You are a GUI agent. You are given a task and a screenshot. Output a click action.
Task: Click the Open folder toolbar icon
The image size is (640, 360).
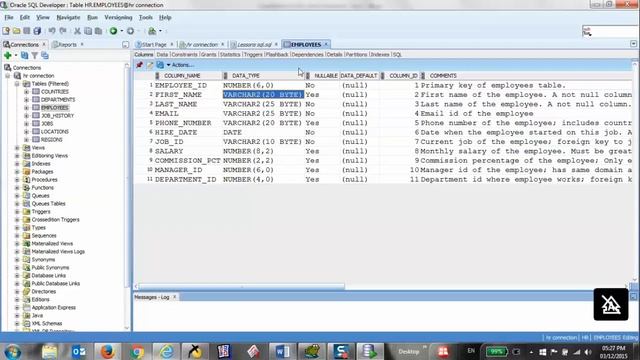(x=16, y=31)
